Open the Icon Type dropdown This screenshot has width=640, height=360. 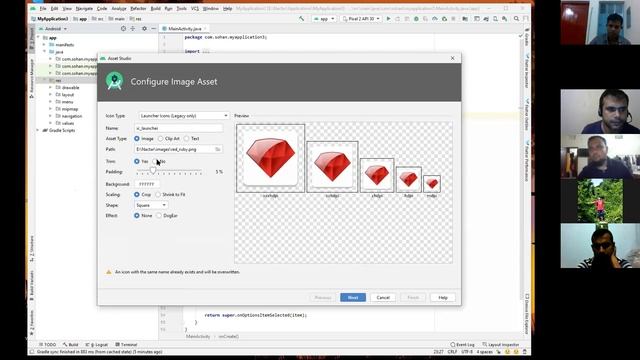(183, 116)
